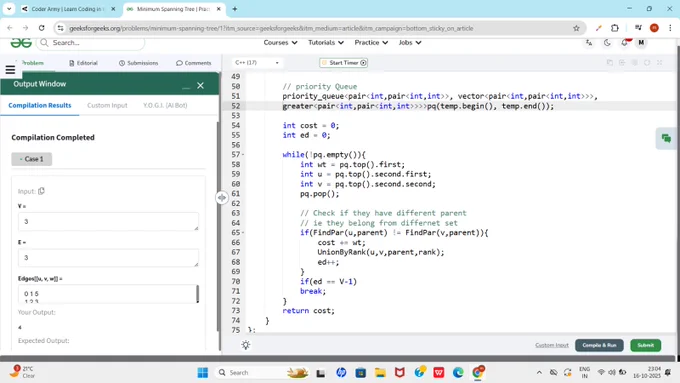Click the language translate icon
The image size is (680, 383).
[589, 43]
